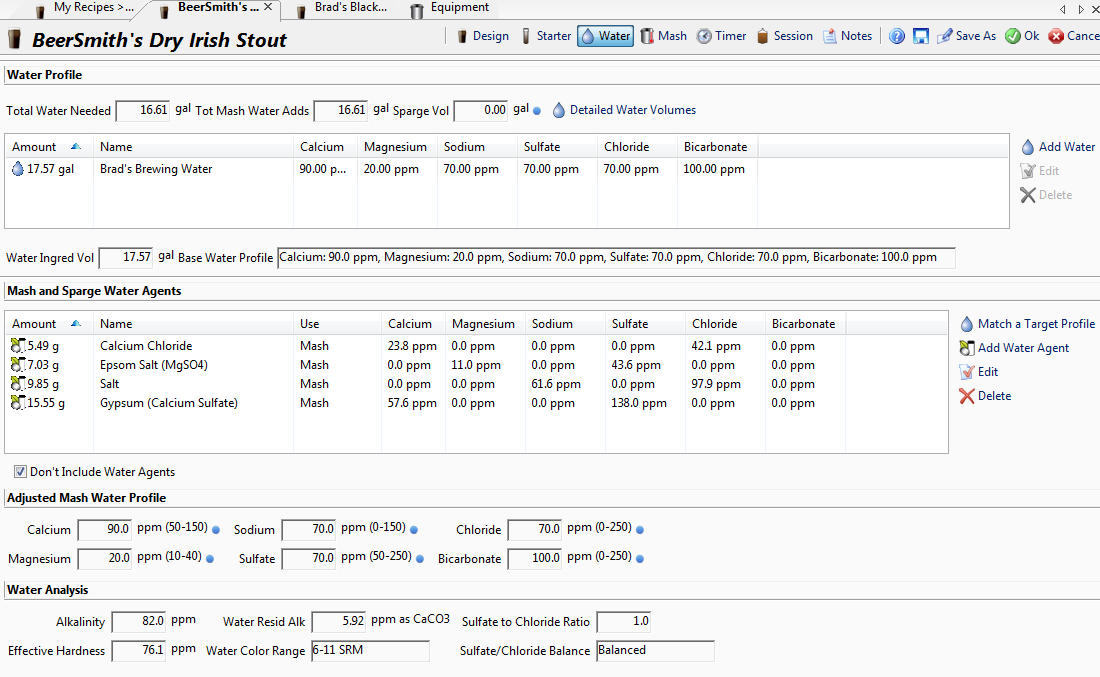Click Add Water Agent button
Screen dimensions: 1100x677
(1014, 348)
